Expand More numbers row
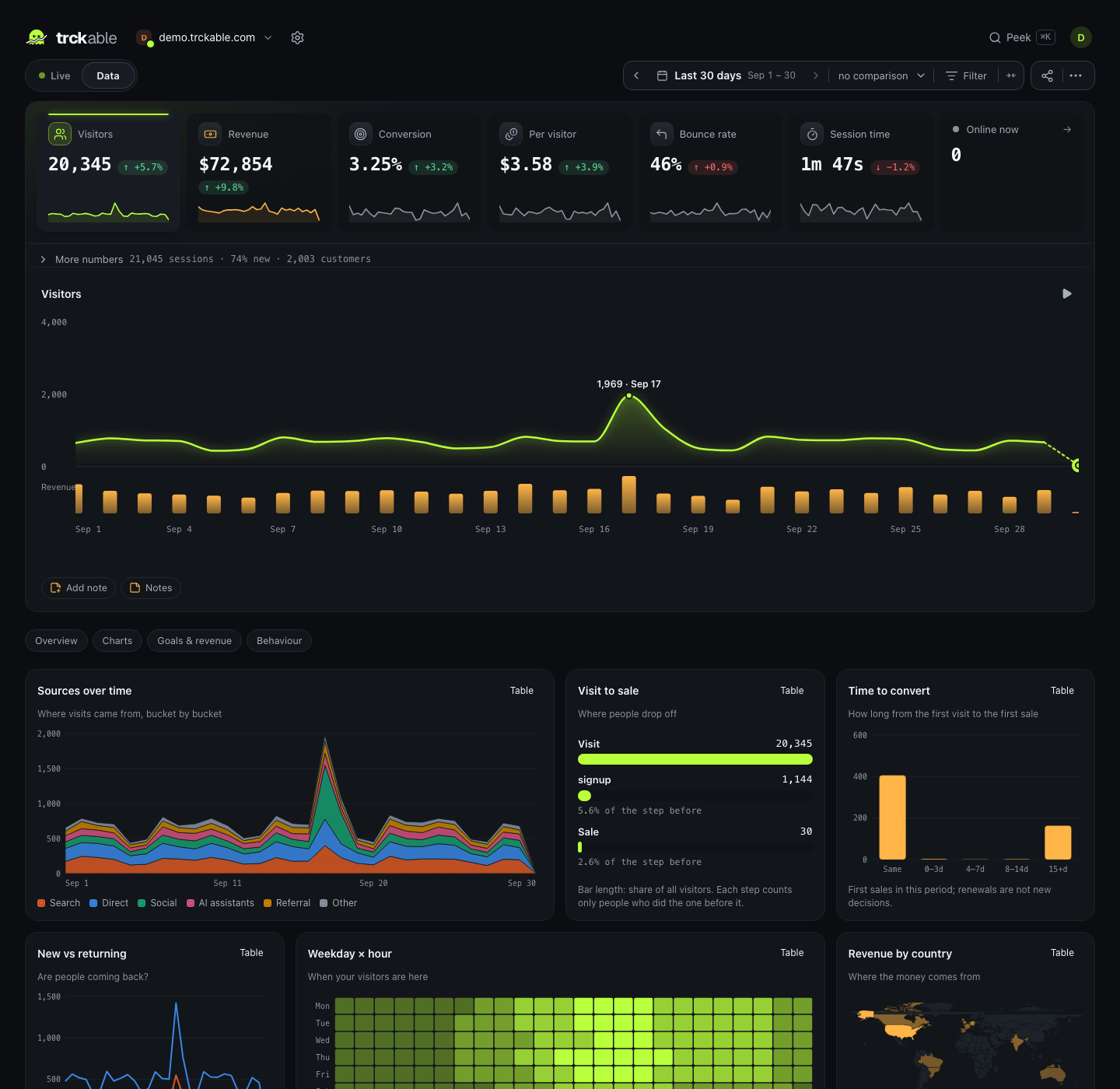Viewport: 1120px width, 1089px height. pos(559,259)
